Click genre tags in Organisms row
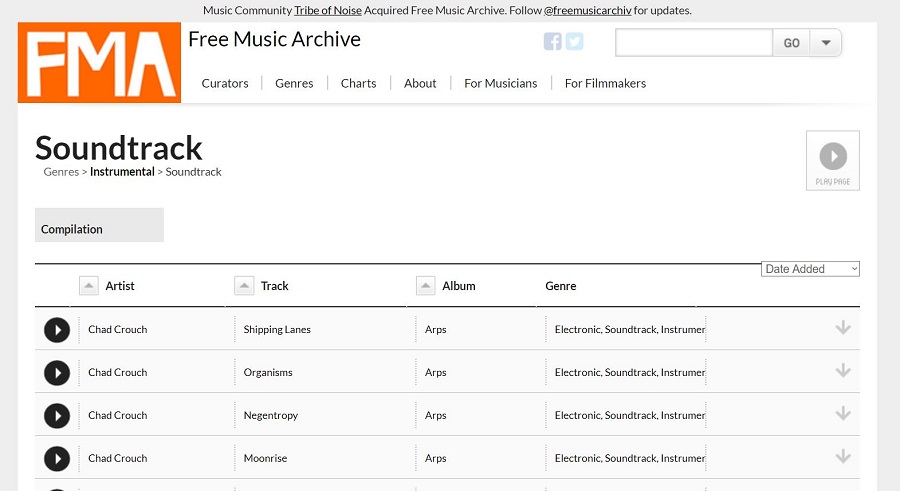 click(x=630, y=372)
